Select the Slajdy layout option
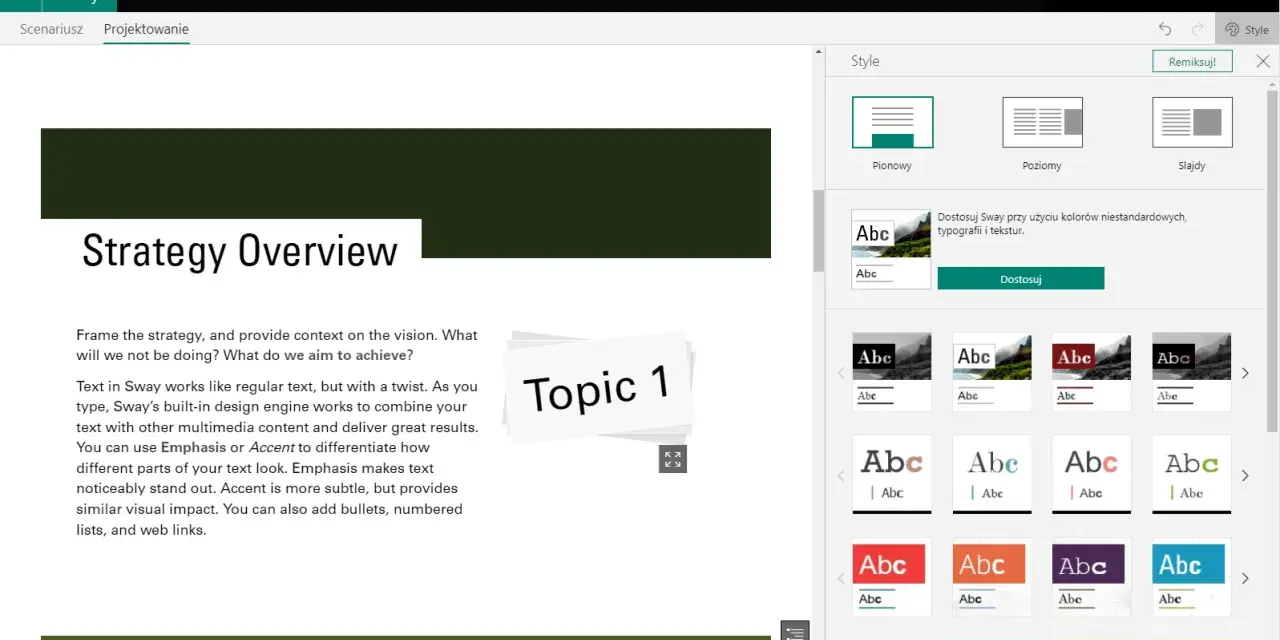The image size is (1280, 640). click(1192, 134)
